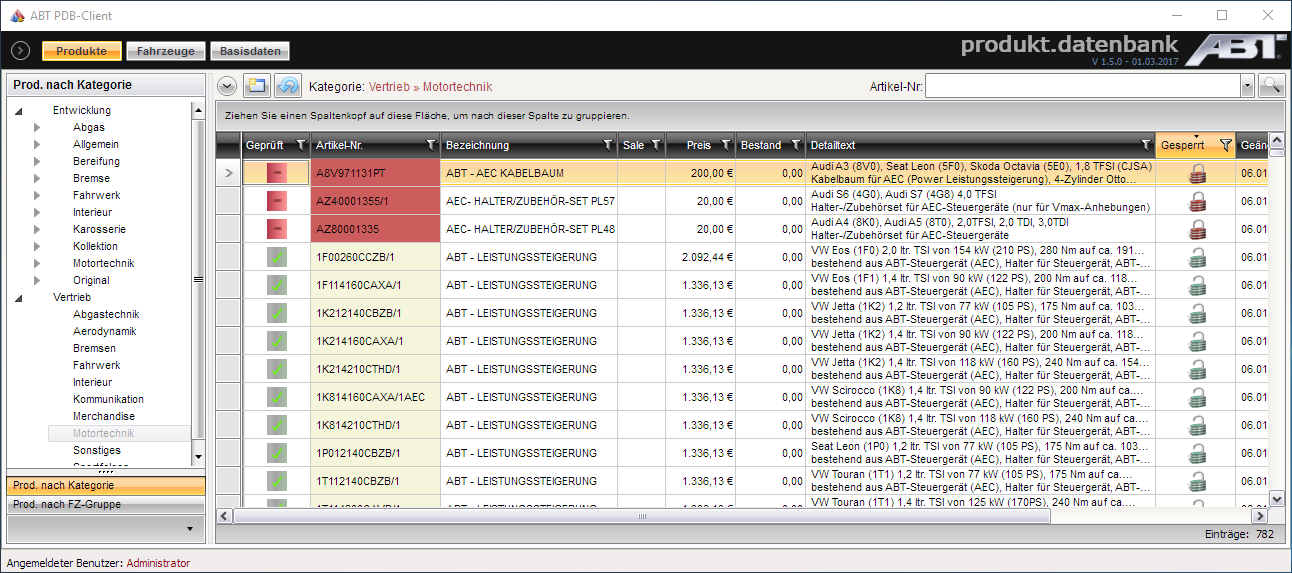
Task: Click the green lock for 1F114160CAXA/1
Action: (1196, 285)
